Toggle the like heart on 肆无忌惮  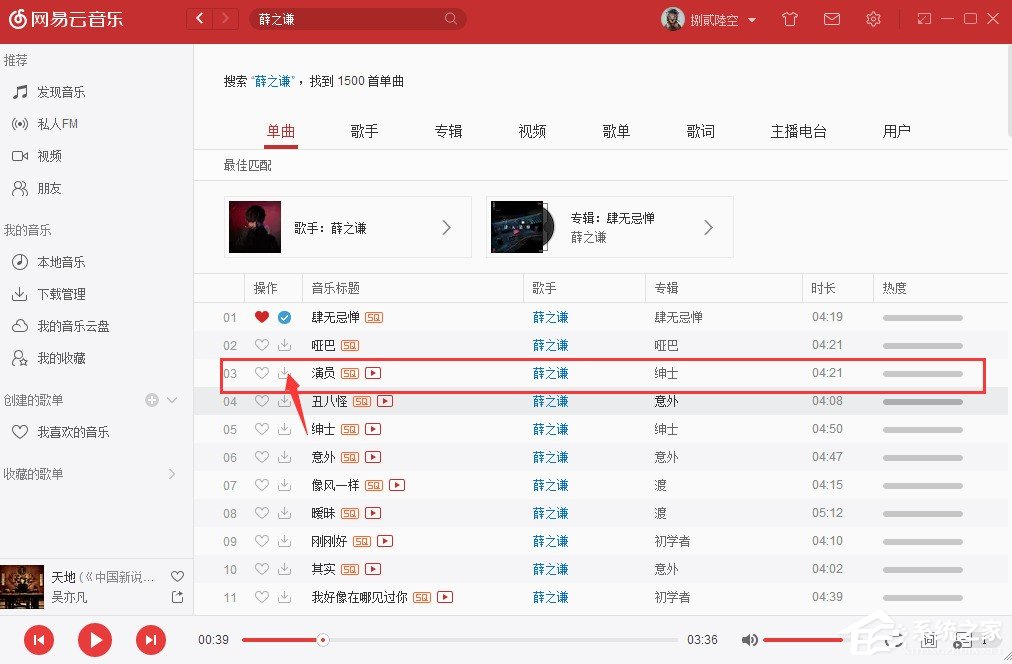(x=260, y=317)
